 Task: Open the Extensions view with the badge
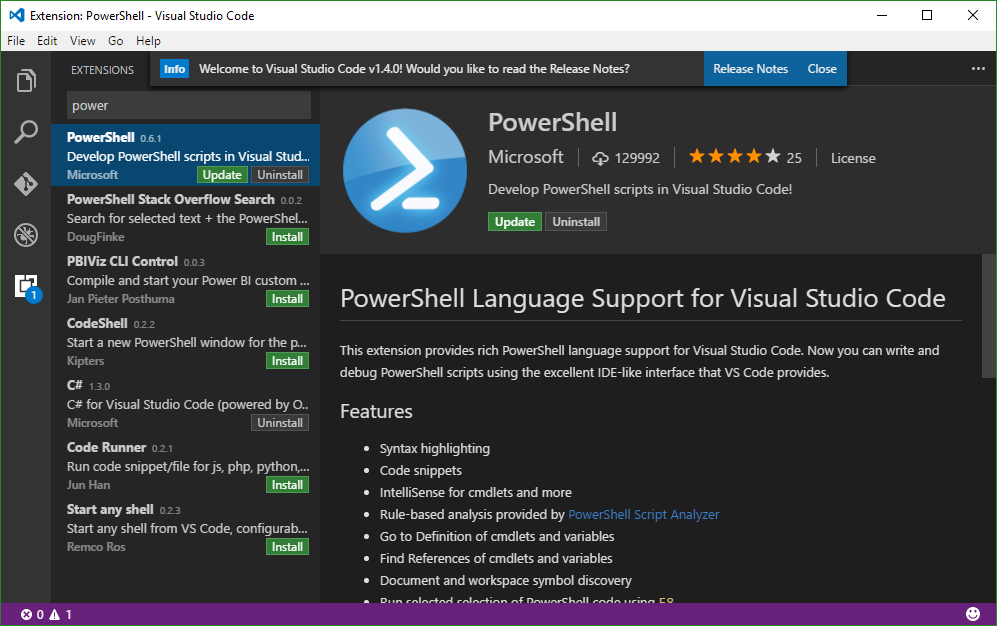click(26, 287)
